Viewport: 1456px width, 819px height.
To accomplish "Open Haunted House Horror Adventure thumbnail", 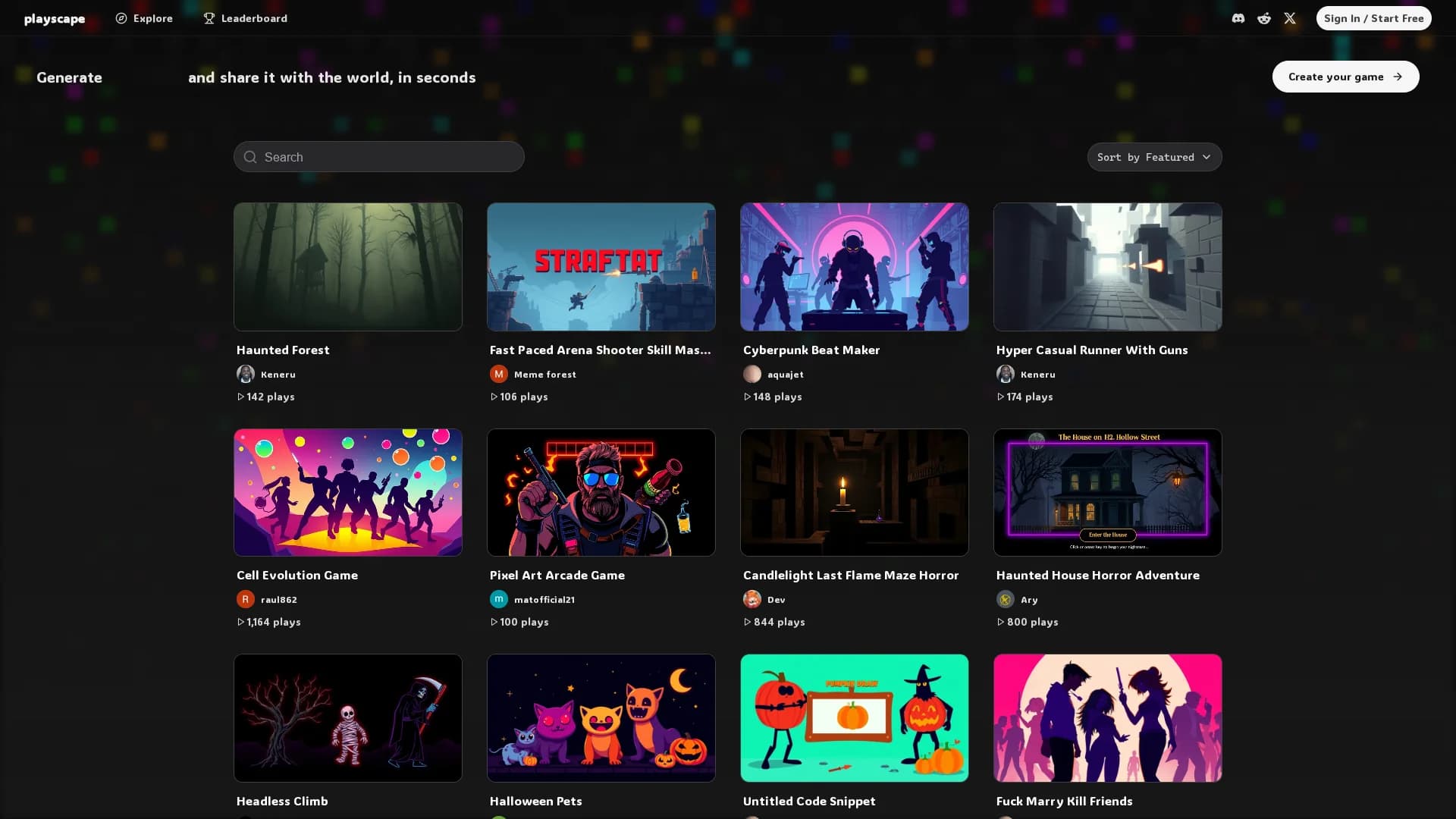I will pos(1108,493).
